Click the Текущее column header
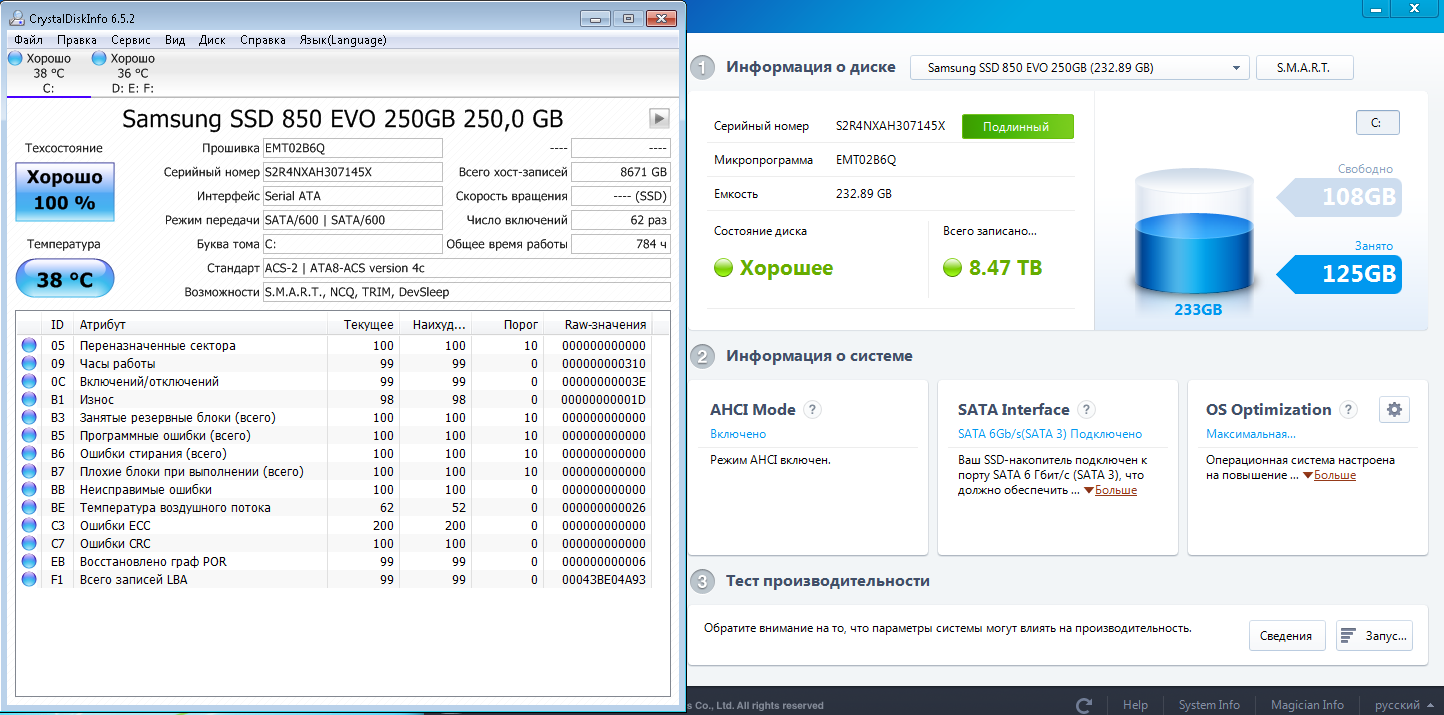 (363, 325)
